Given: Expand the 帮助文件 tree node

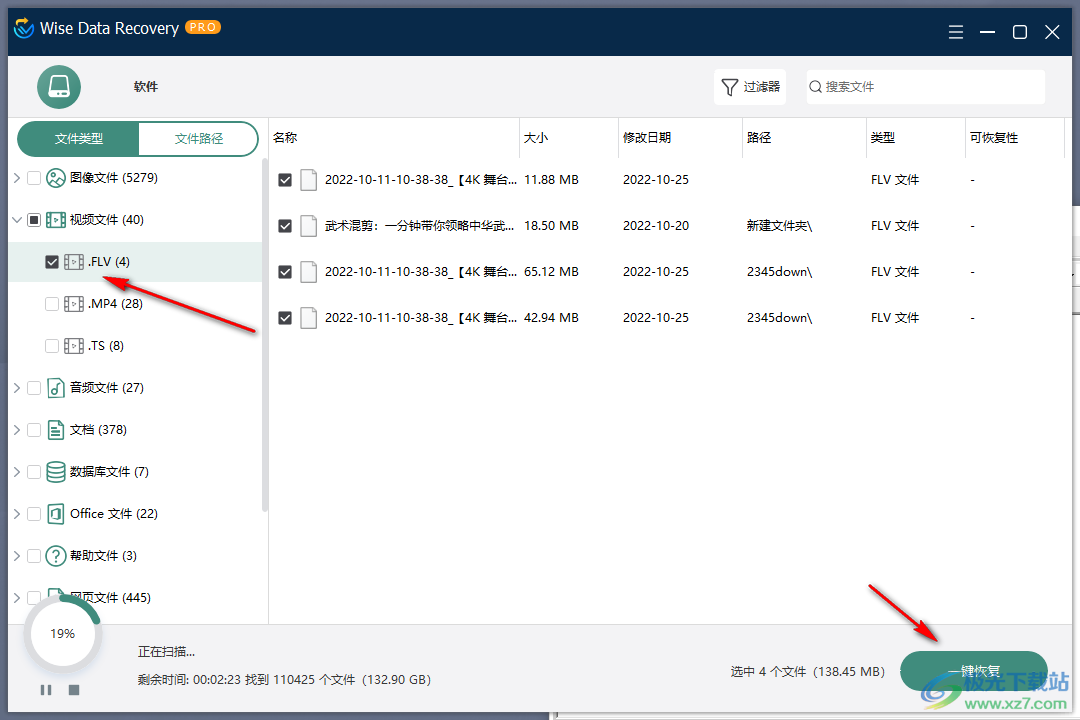Looking at the screenshot, I should 17,556.
